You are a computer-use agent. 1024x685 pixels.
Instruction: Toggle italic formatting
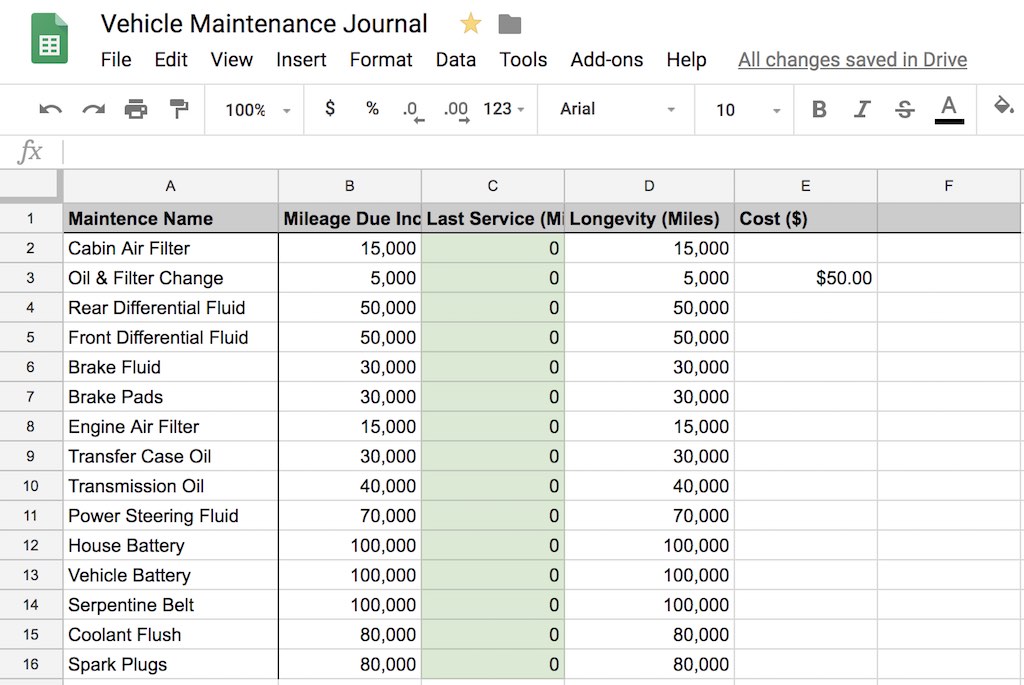click(862, 110)
